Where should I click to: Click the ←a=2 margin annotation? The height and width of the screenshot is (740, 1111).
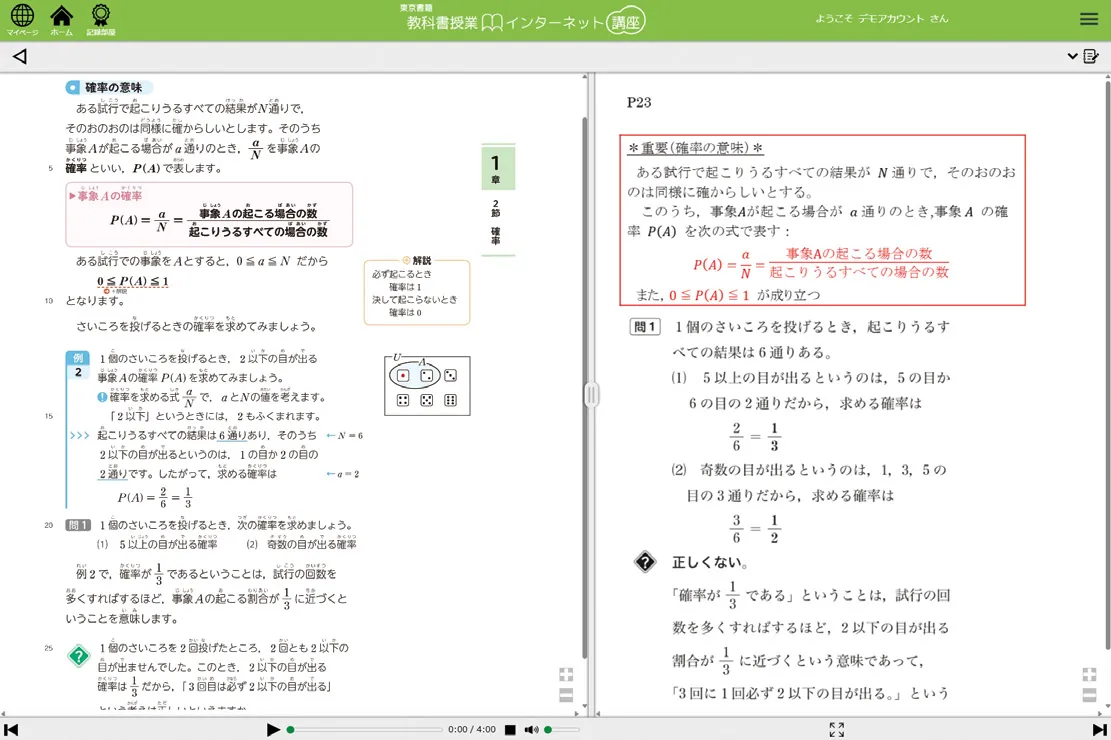click(x=343, y=473)
